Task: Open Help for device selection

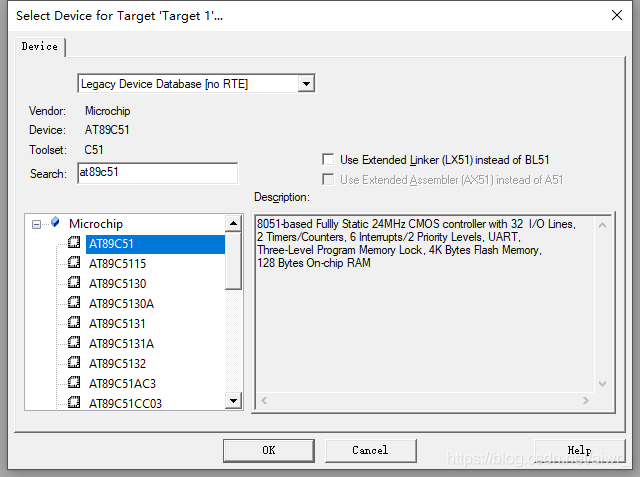Action: pos(579,450)
